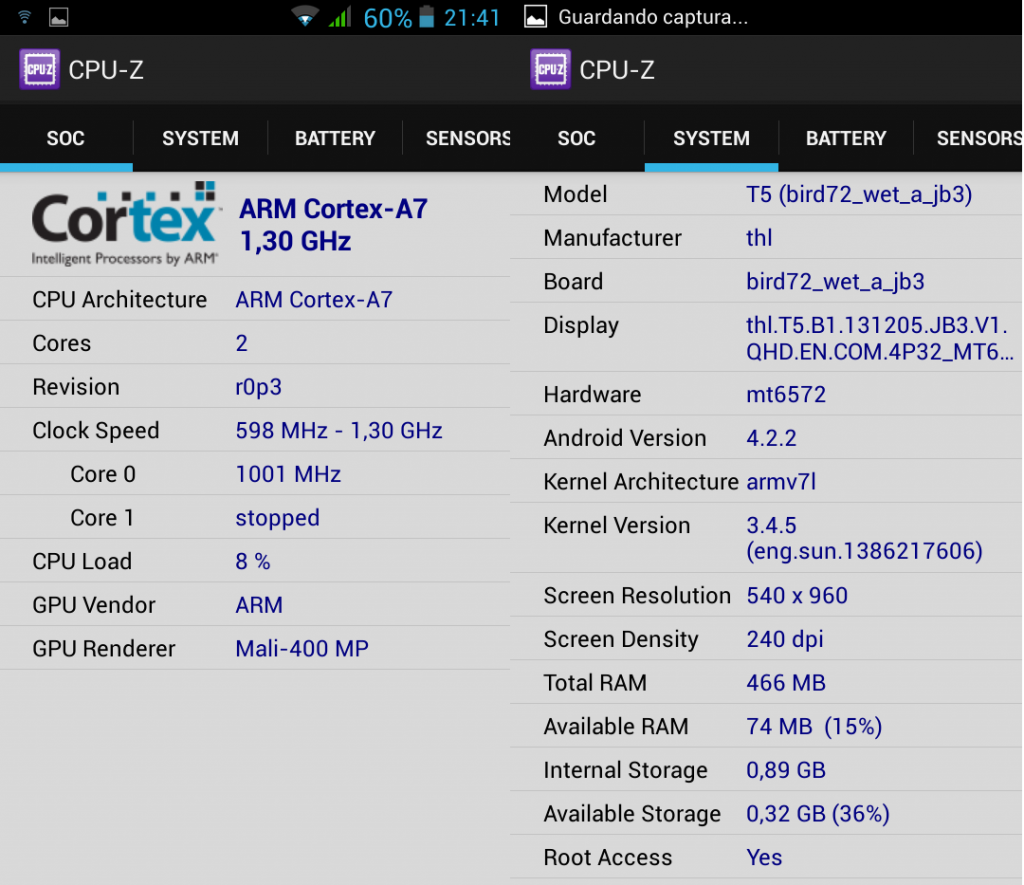
Task: Switch to the BATTERY tab on the Cortex-A7 screen
Action: point(334,138)
